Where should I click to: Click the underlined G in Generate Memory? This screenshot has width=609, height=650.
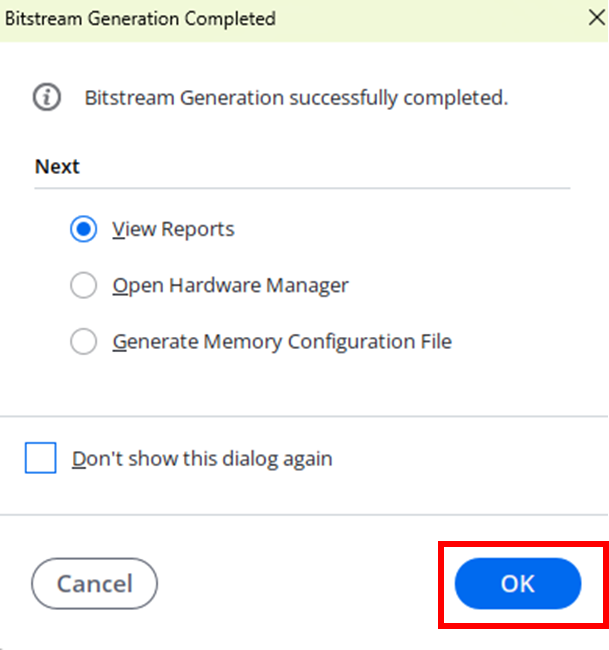tap(119, 343)
